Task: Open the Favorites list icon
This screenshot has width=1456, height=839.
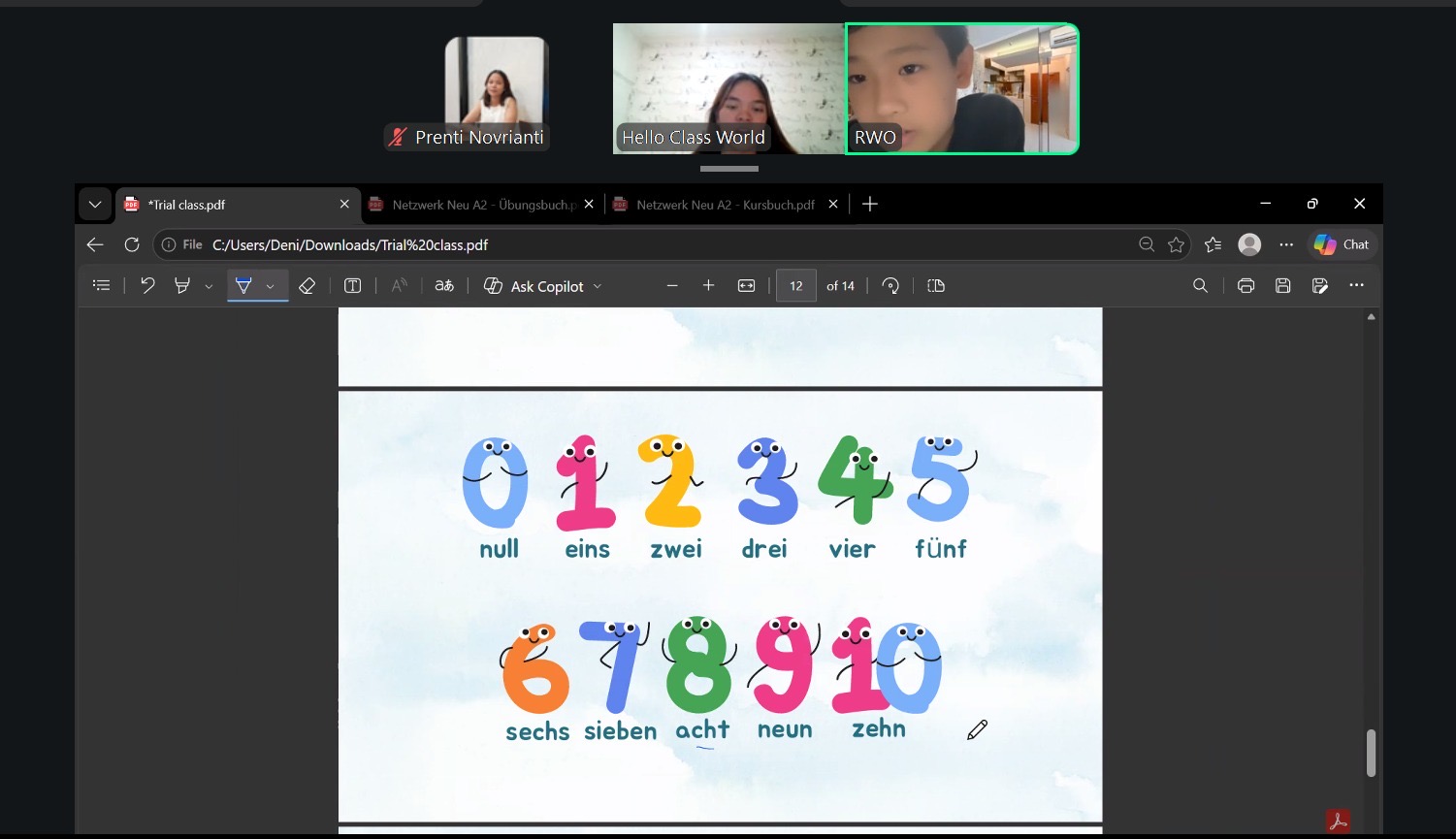Action: point(1213,245)
